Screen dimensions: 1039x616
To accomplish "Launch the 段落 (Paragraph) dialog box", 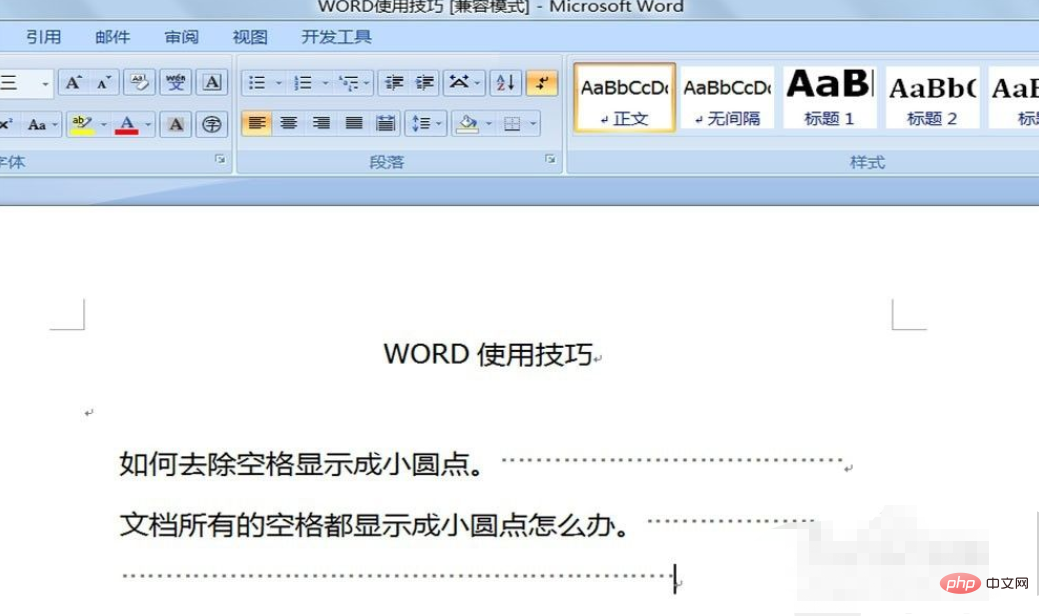I will coord(550,160).
